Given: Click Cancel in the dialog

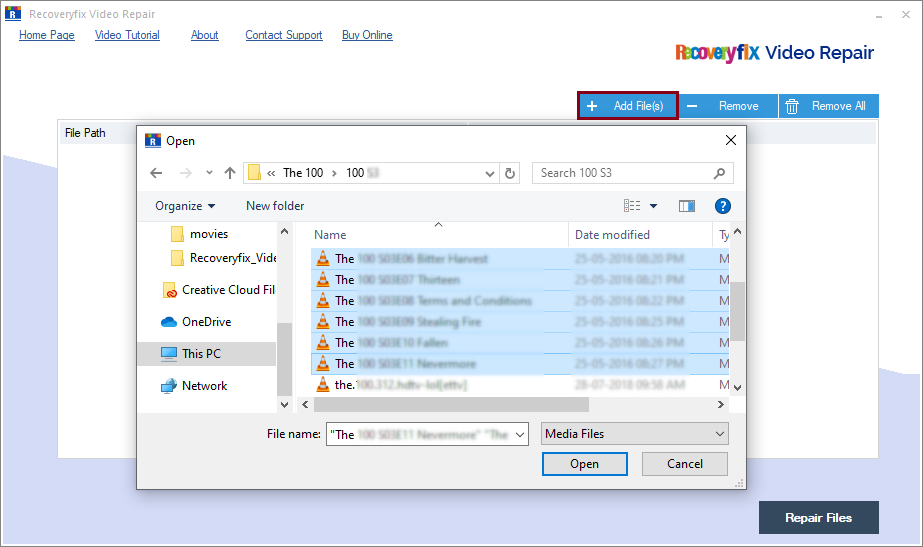Looking at the screenshot, I should [685, 464].
